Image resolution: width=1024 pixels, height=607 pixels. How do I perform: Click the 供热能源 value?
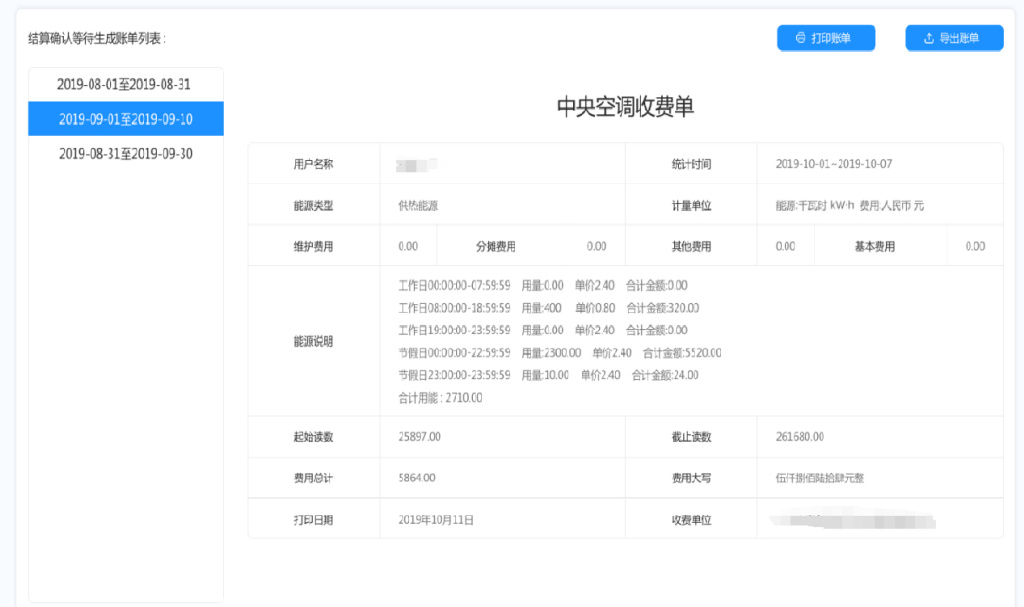pyautogui.click(x=418, y=206)
